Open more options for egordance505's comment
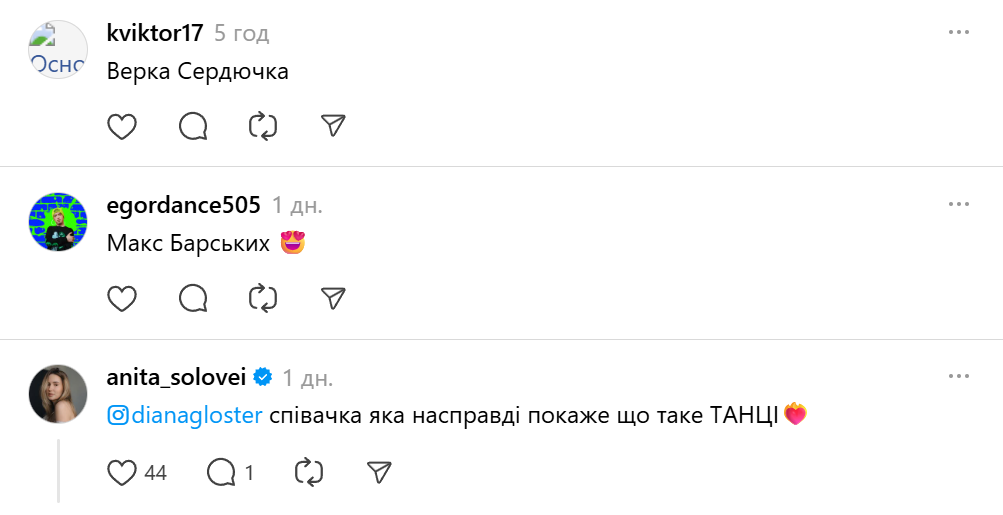 959,205
